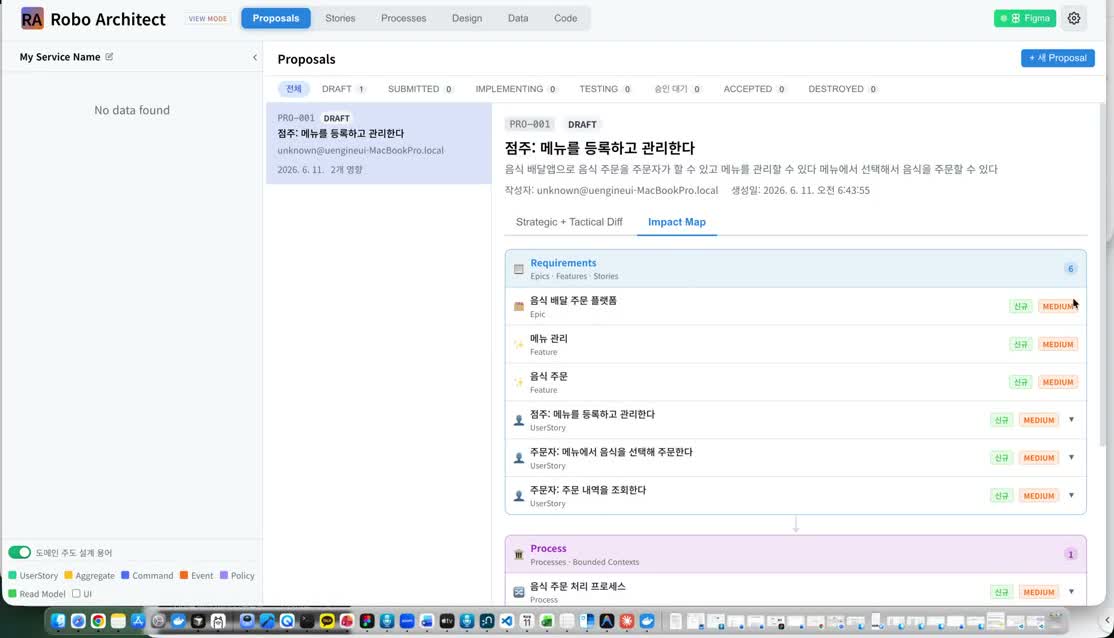Enable the UI legend checkbox
Viewport: 1114px width, 638px height.
pyautogui.click(x=76, y=593)
